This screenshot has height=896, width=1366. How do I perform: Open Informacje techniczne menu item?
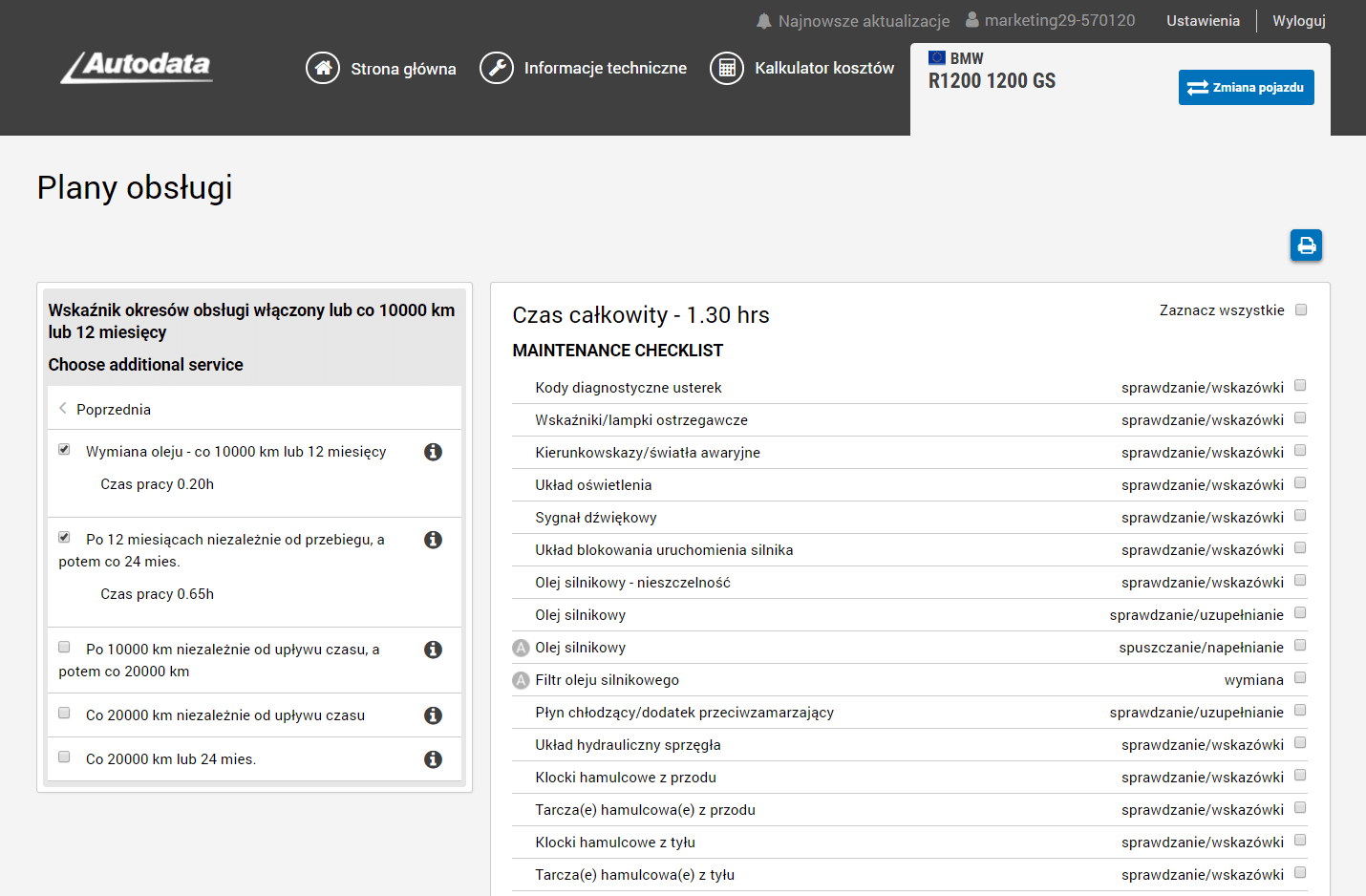point(606,68)
